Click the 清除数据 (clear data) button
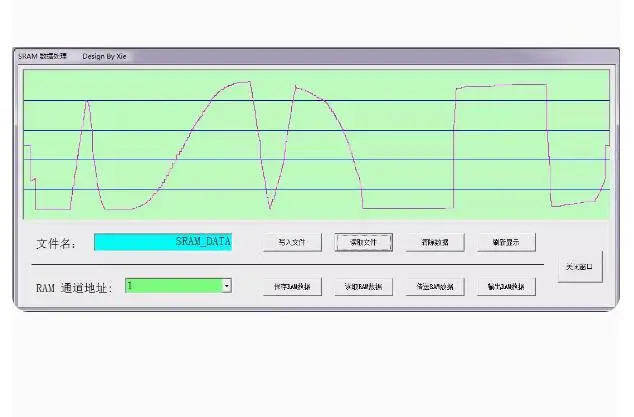Screen dimensions: 634x417 point(435,242)
